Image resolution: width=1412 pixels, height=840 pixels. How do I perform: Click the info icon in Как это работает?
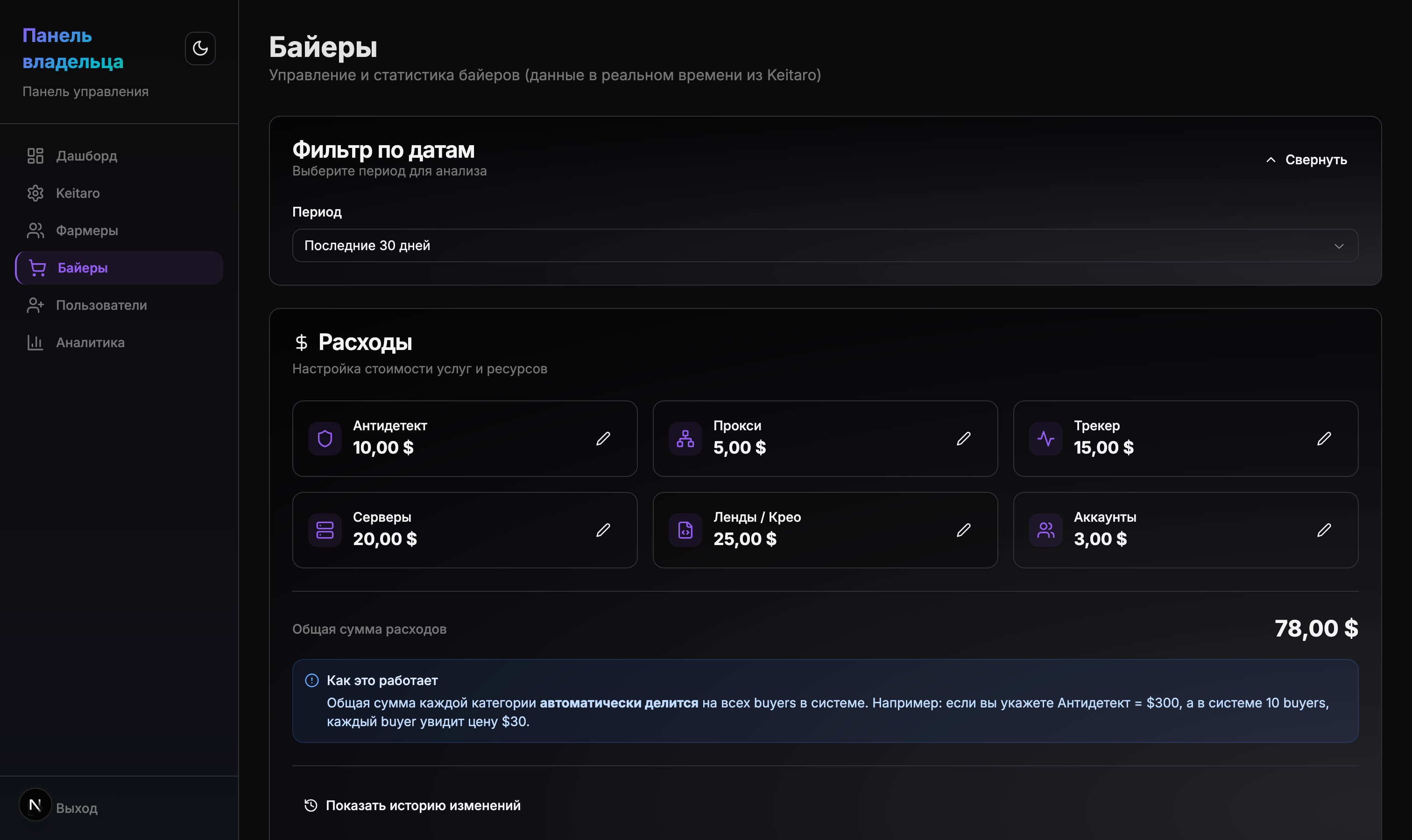point(311,680)
